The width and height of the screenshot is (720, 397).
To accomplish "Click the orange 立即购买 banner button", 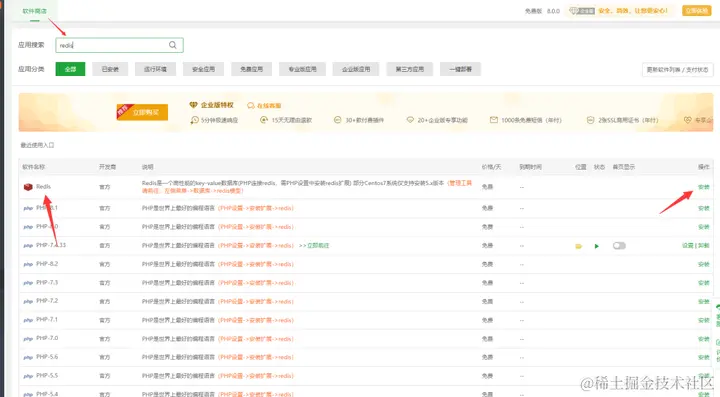I will click(x=142, y=112).
